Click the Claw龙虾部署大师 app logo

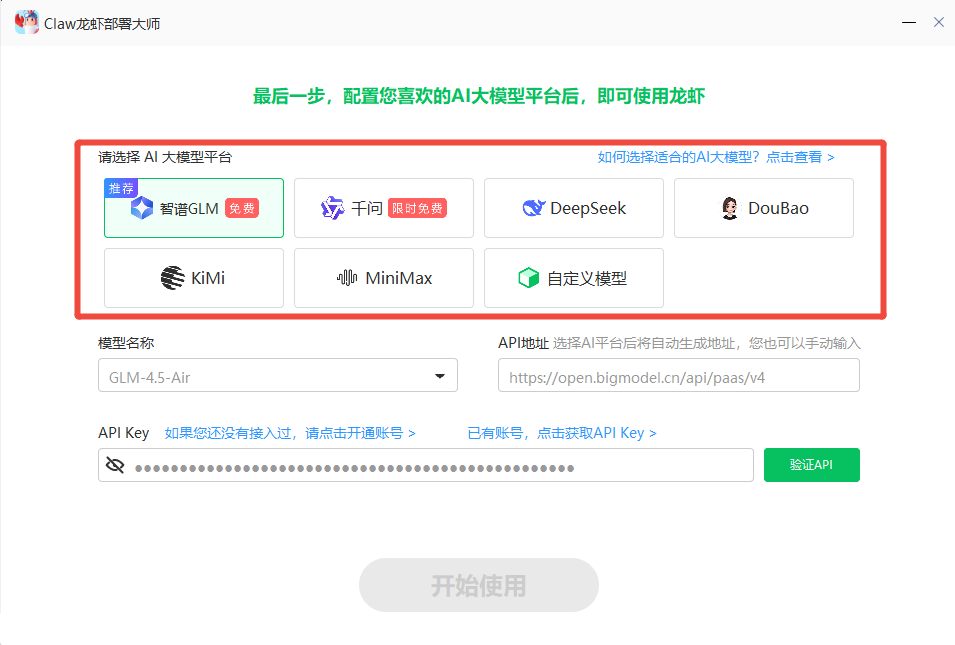[26, 21]
